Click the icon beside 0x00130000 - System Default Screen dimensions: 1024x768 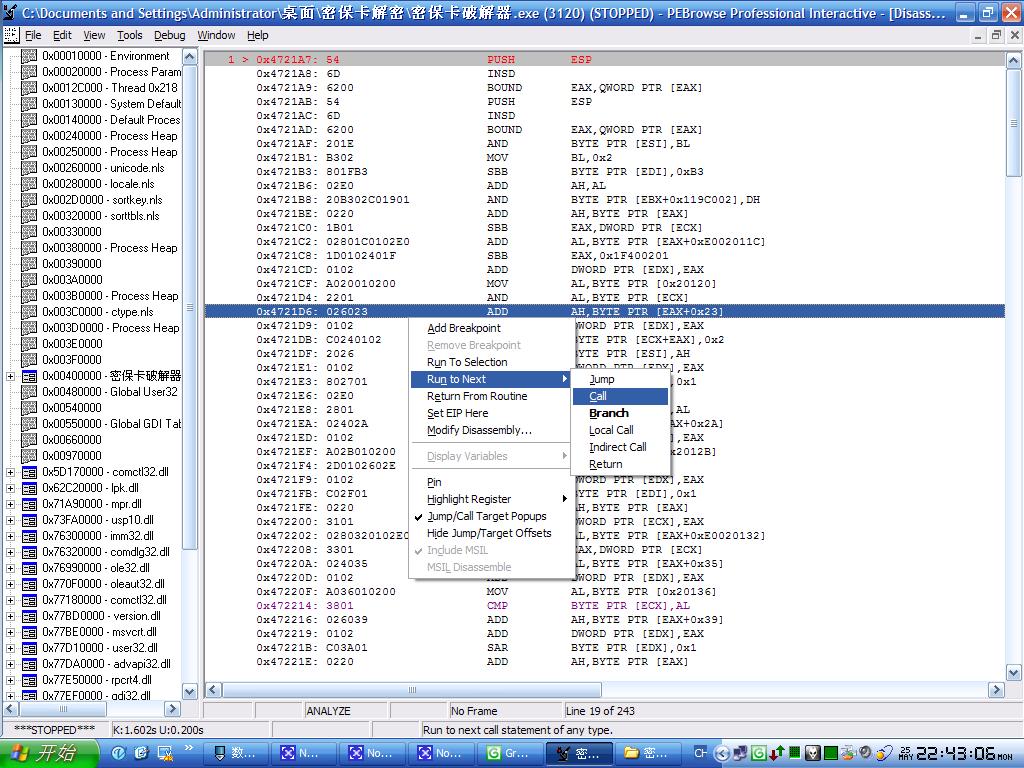29,104
